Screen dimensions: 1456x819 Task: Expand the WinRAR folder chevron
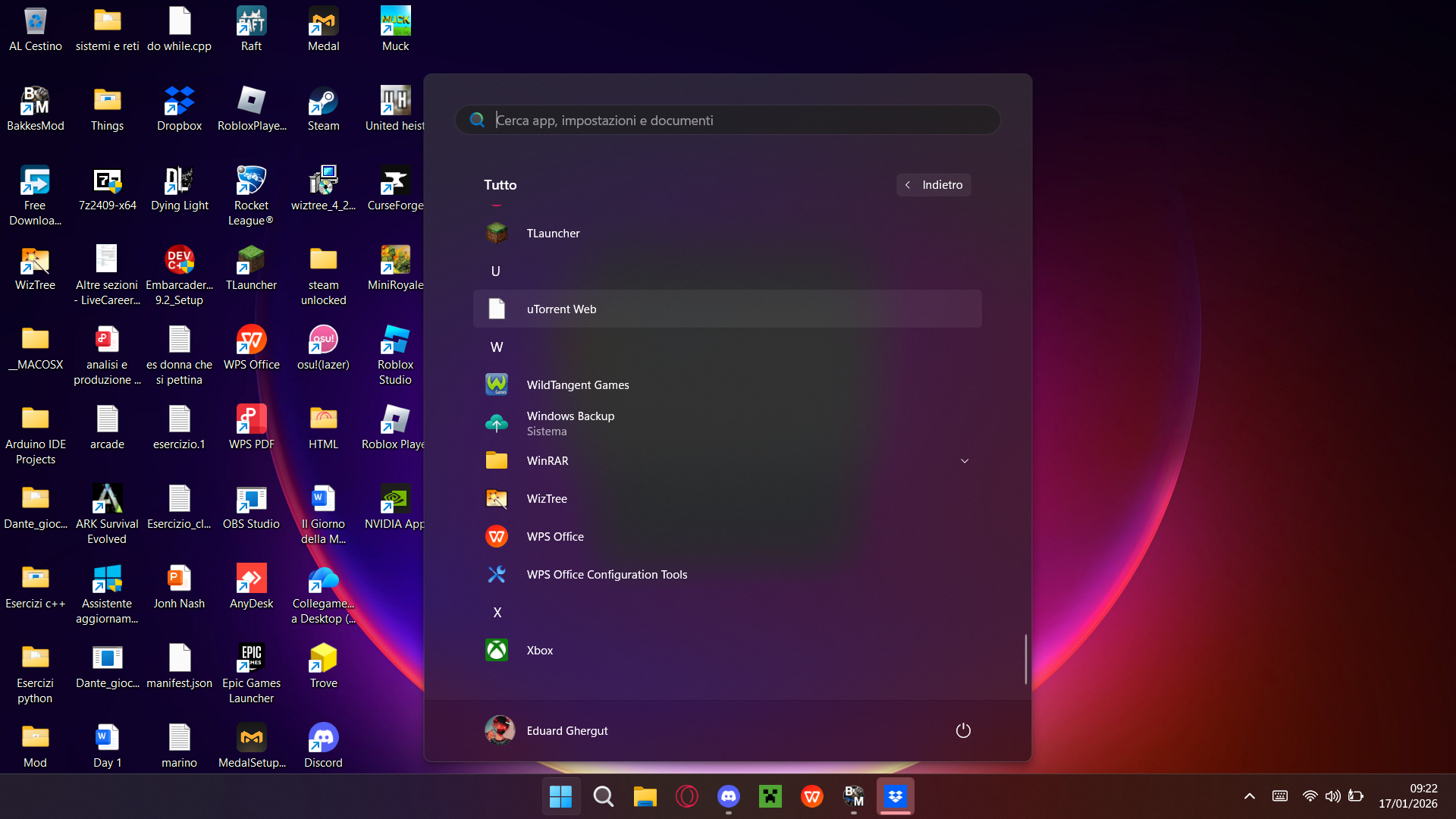click(x=965, y=460)
